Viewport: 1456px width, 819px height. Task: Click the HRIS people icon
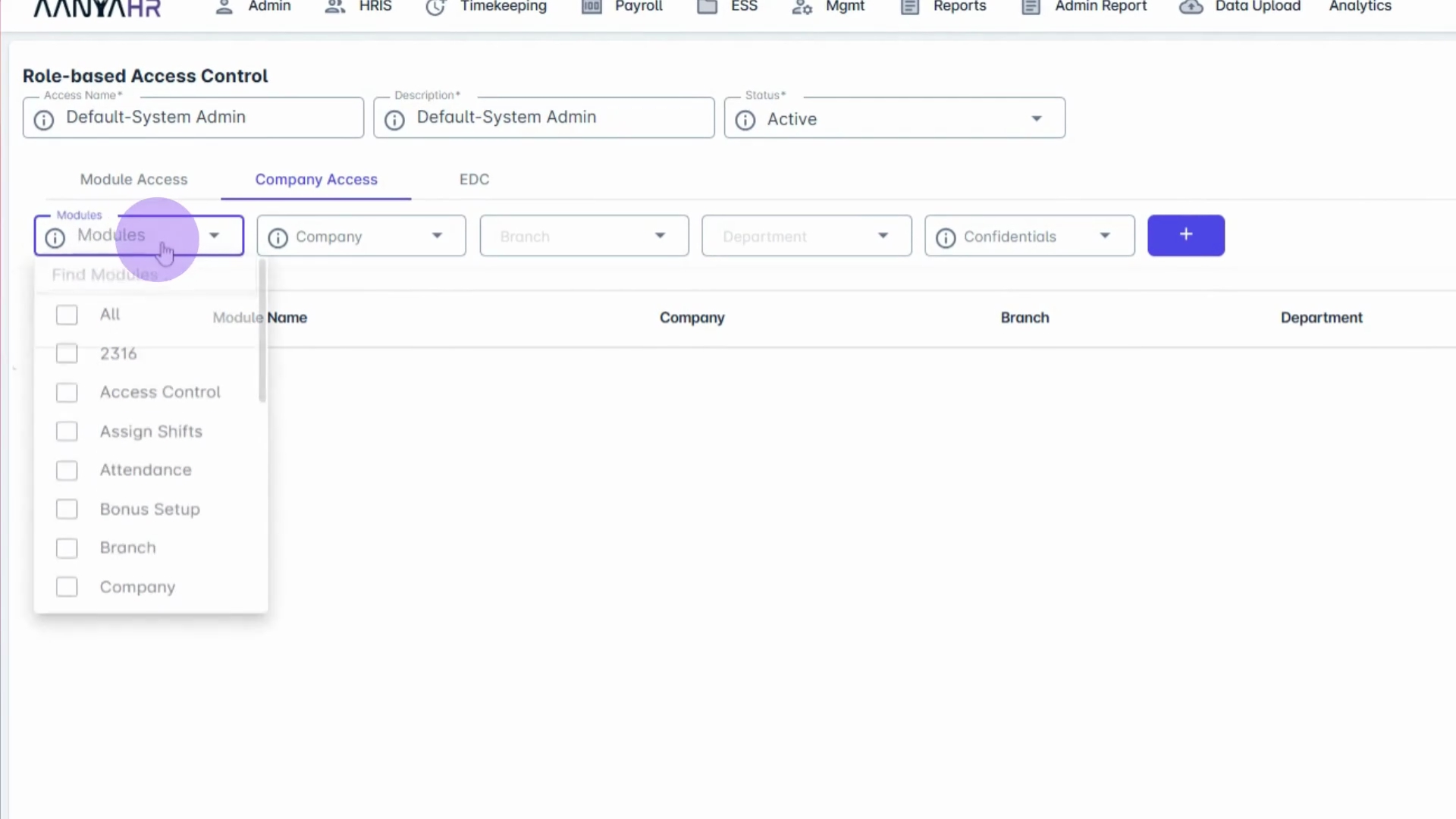[334, 7]
